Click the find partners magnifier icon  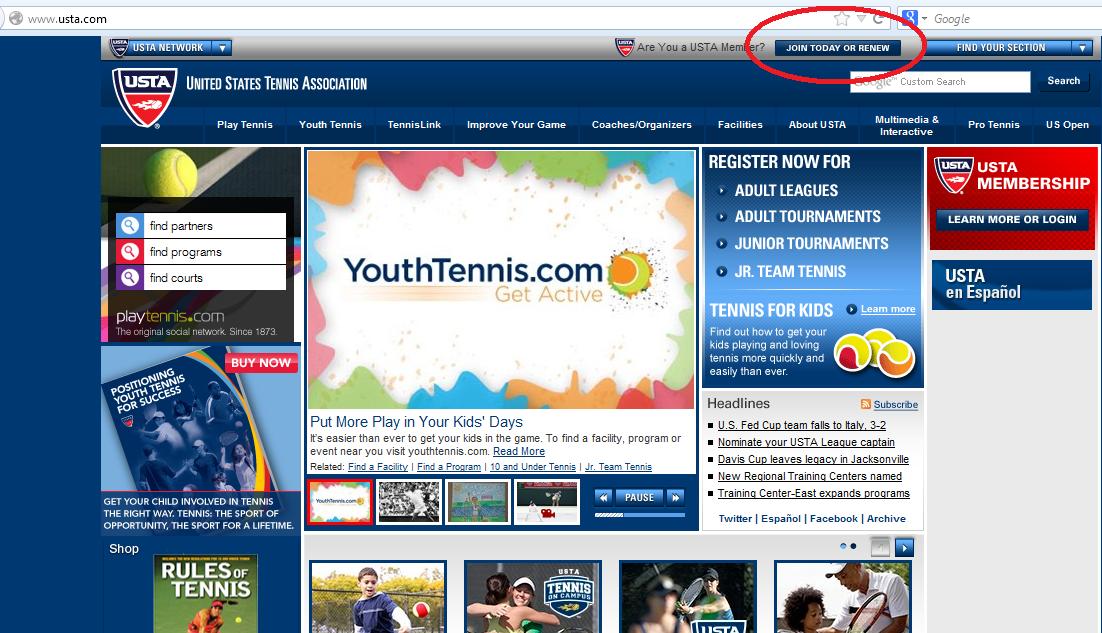pos(128,226)
